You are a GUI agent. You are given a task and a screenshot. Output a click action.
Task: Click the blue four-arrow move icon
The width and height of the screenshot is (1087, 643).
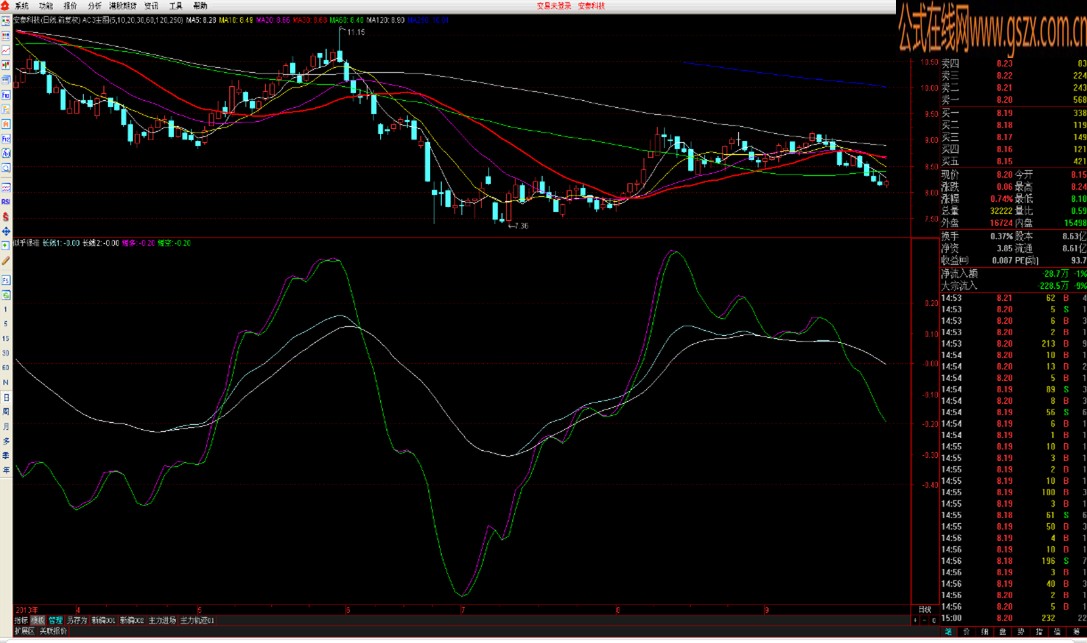pyautogui.click(x=6, y=231)
